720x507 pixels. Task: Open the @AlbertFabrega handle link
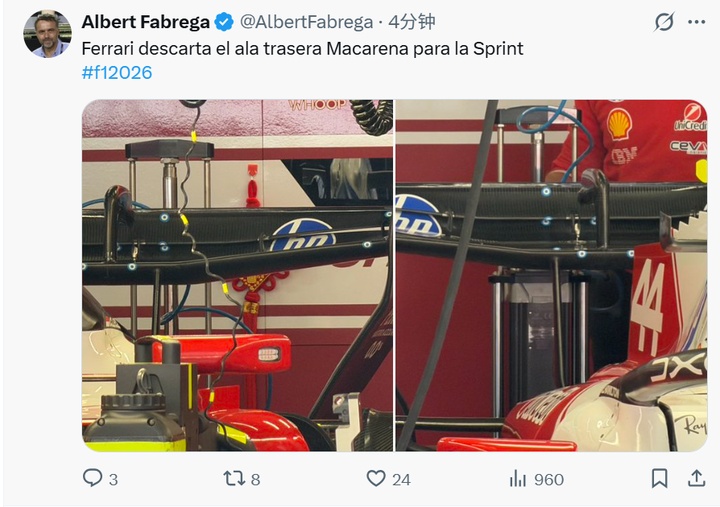point(306,22)
